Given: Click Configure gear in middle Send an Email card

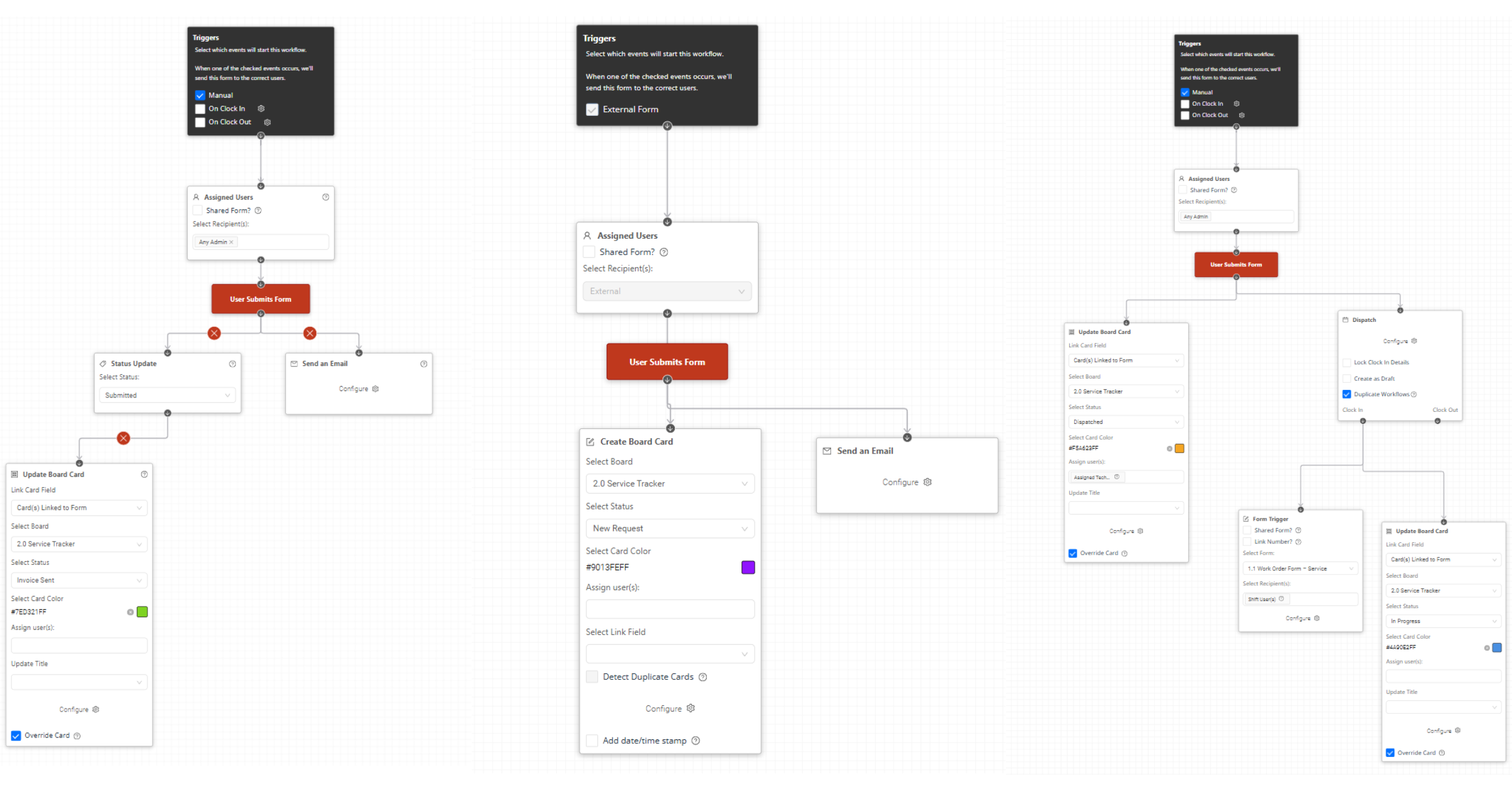Looking at the screenshot, I should point(927,482).
